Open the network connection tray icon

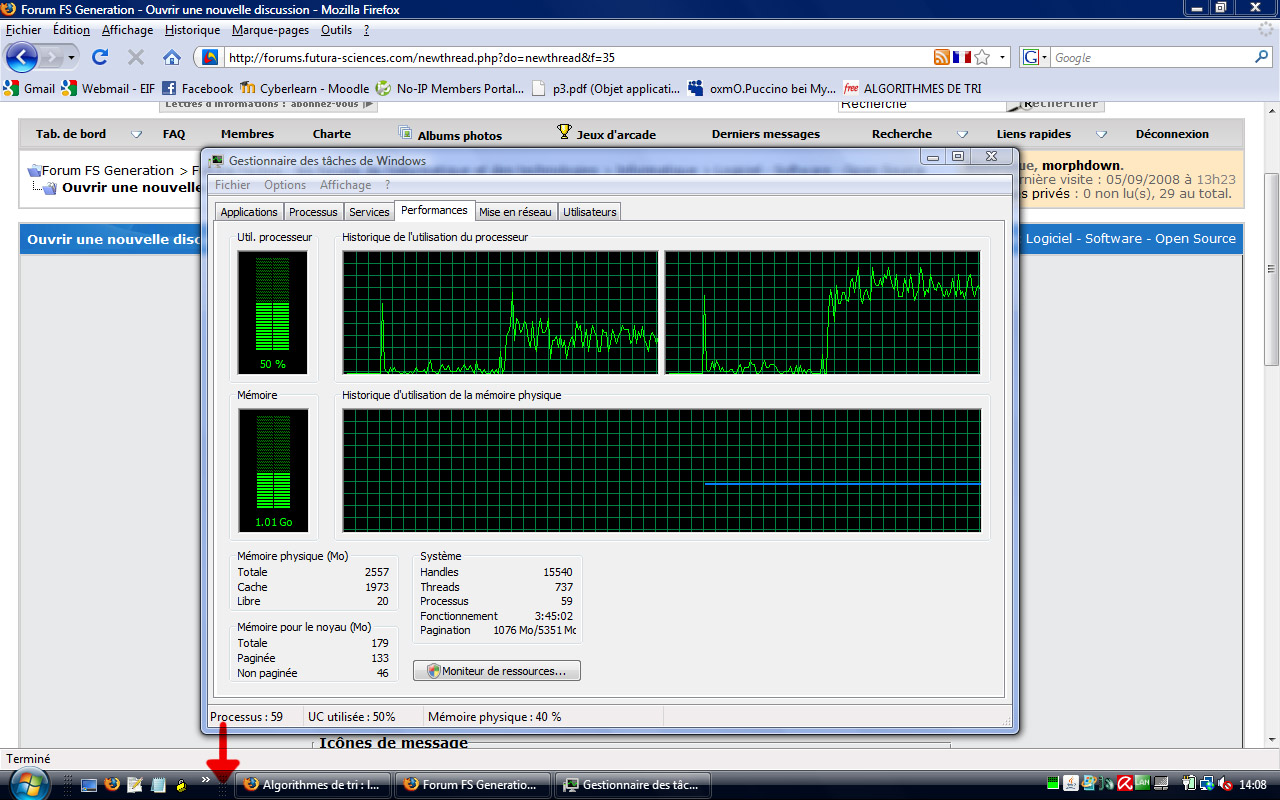pos(1207,784)
